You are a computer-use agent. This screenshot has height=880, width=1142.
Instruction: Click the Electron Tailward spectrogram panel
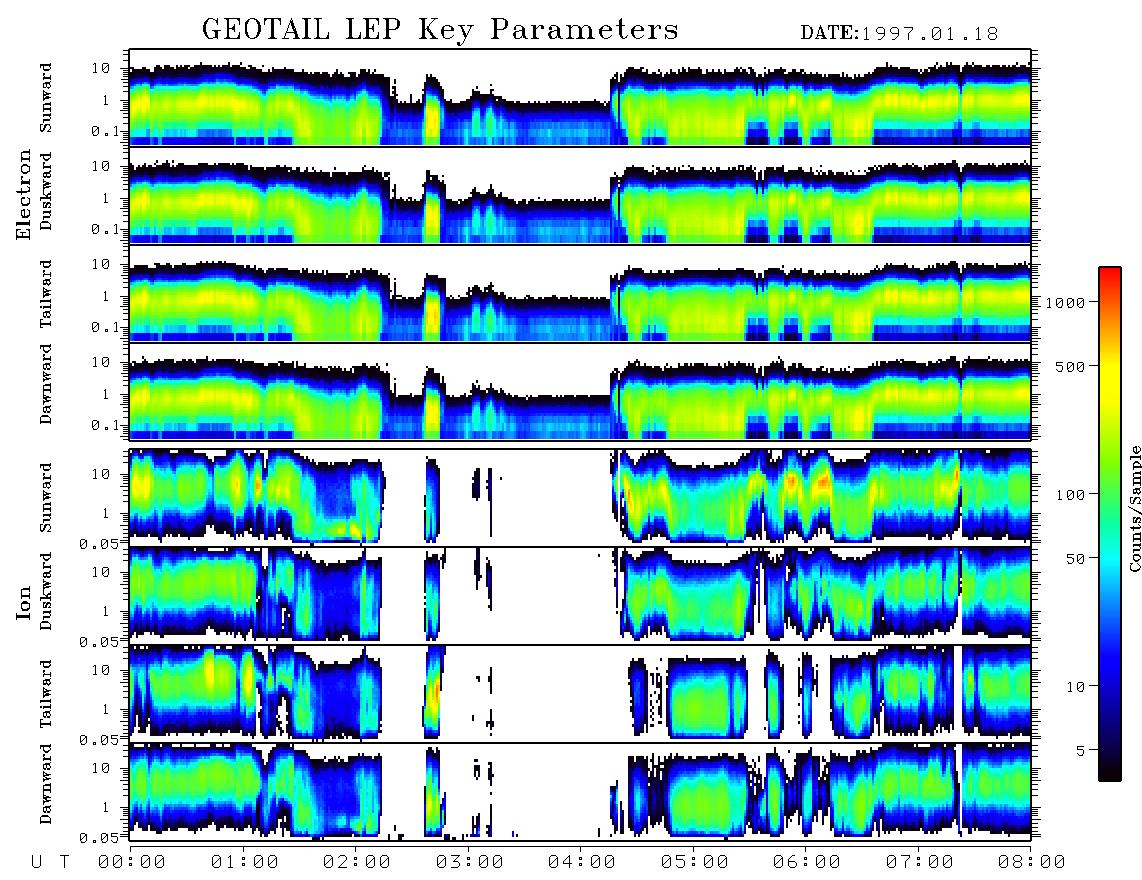tap(580, 293)
